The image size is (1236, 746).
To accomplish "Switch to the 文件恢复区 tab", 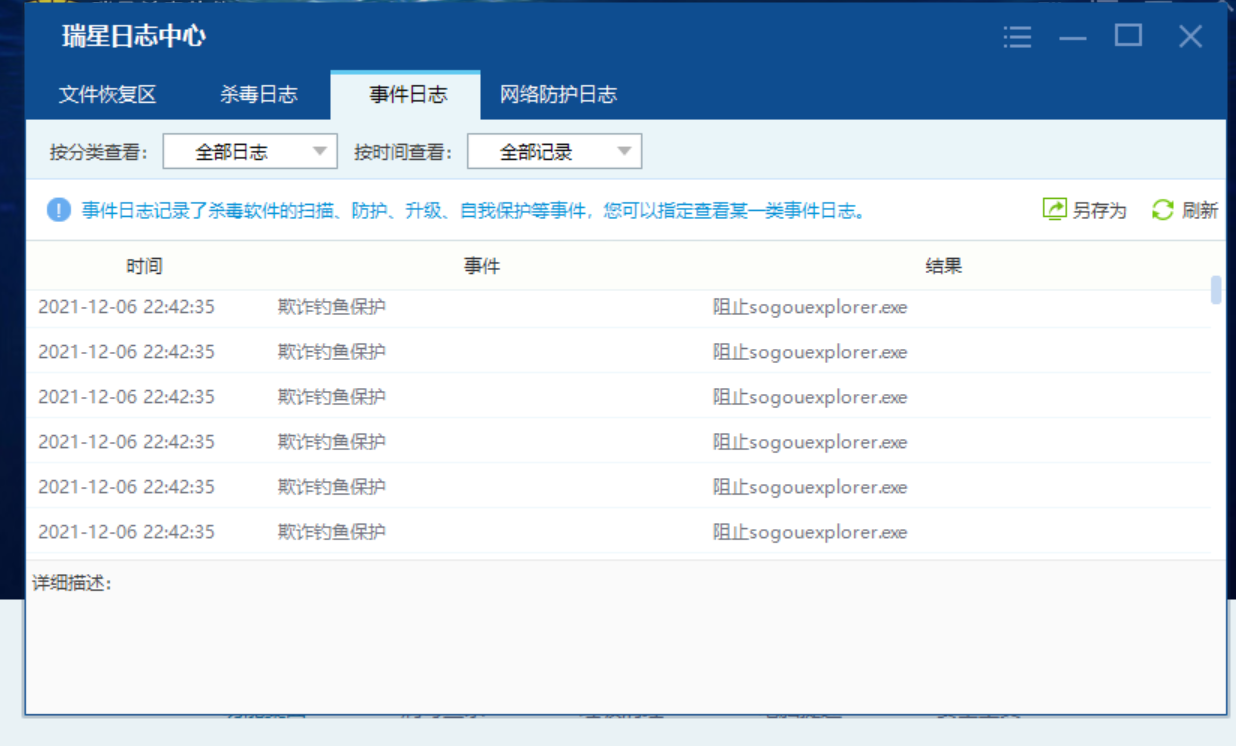I will tap(108, 95).
